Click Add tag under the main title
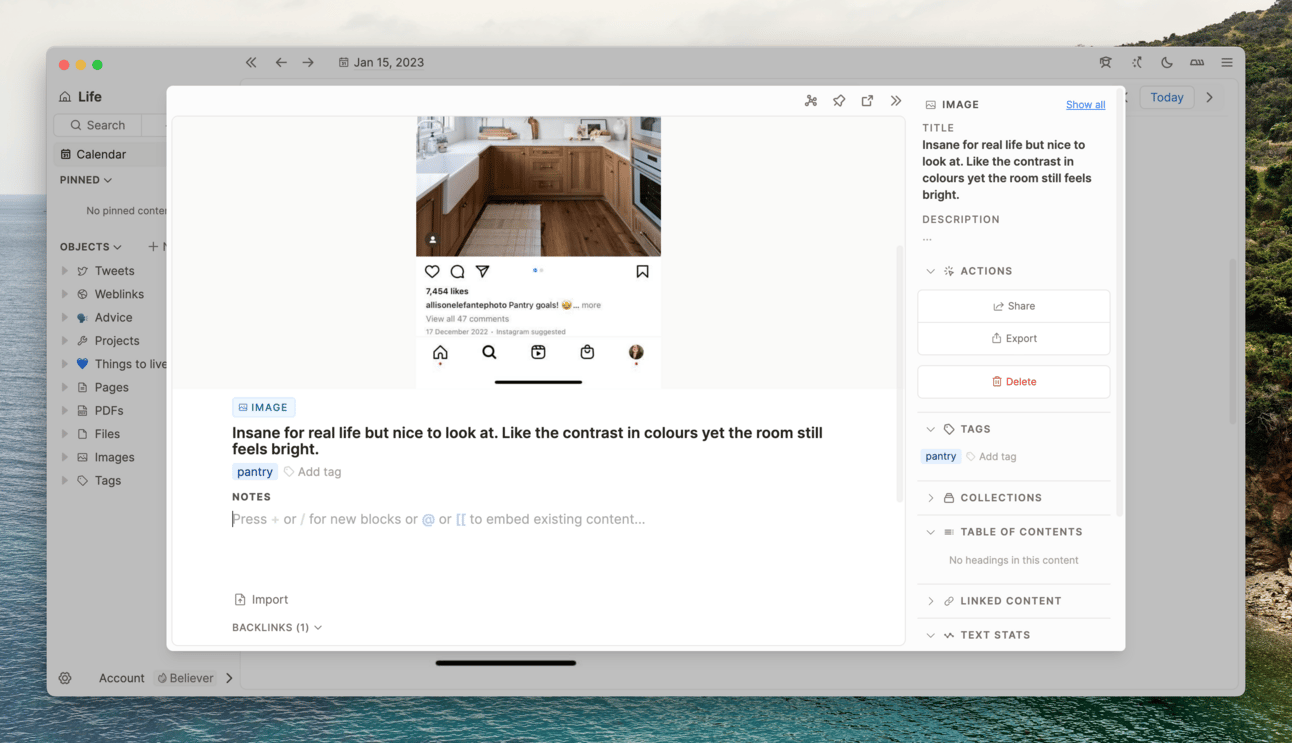Viewport: 1292px width, 743px height. [x=313, y=472]
